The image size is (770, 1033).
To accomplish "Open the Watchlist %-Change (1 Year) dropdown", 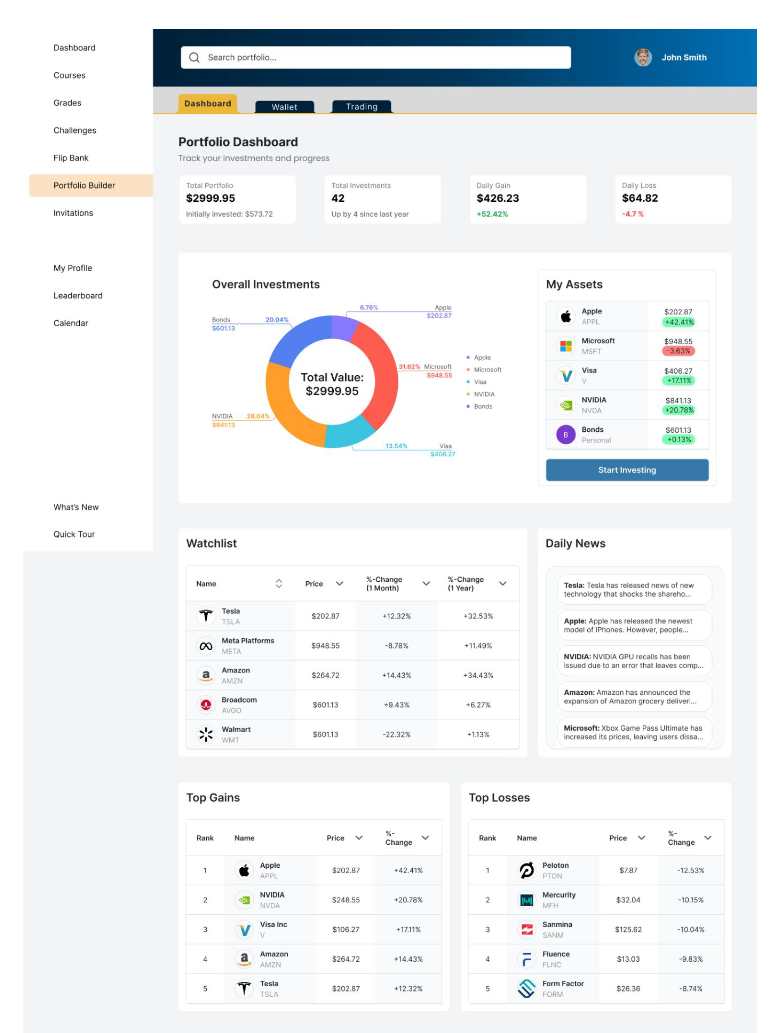I will 503,584.
